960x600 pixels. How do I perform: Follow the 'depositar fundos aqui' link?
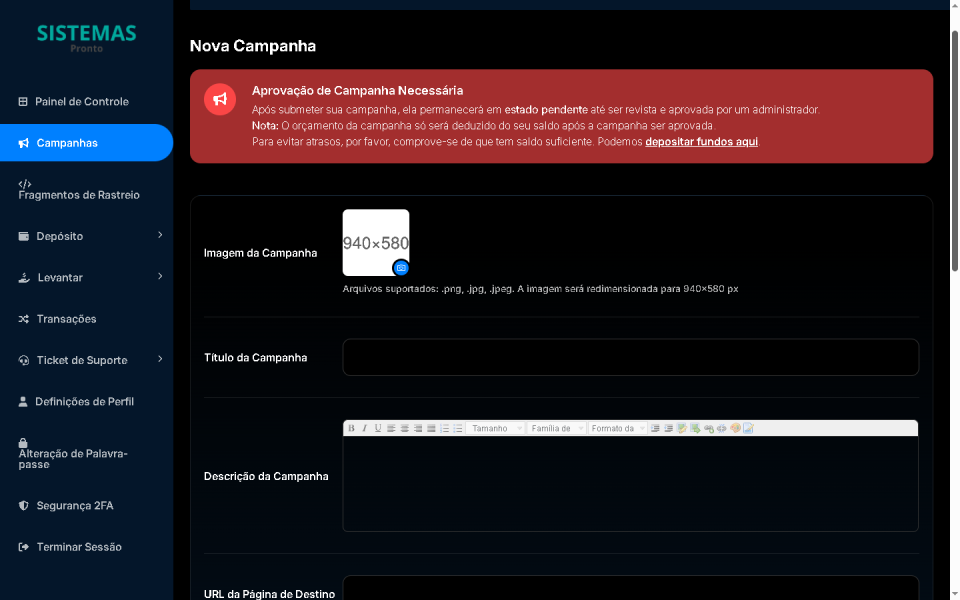(701, 142)
